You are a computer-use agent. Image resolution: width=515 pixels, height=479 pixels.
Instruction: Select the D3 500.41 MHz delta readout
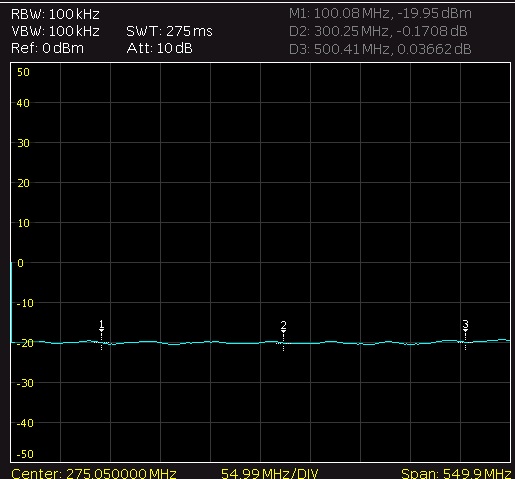point(380,49)
